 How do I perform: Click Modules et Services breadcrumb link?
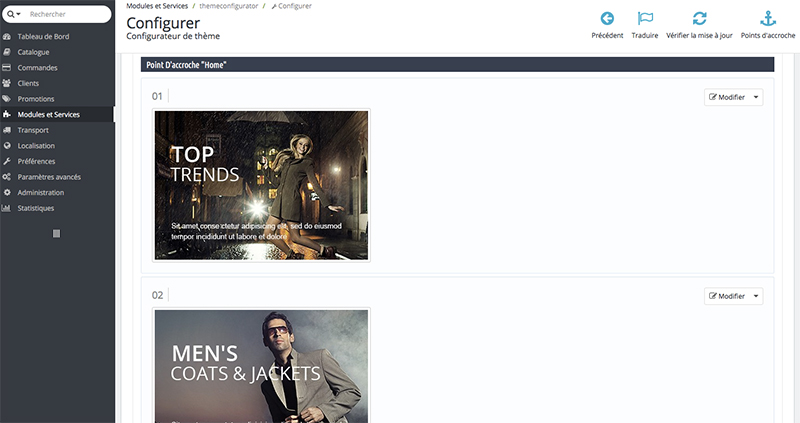157,6
